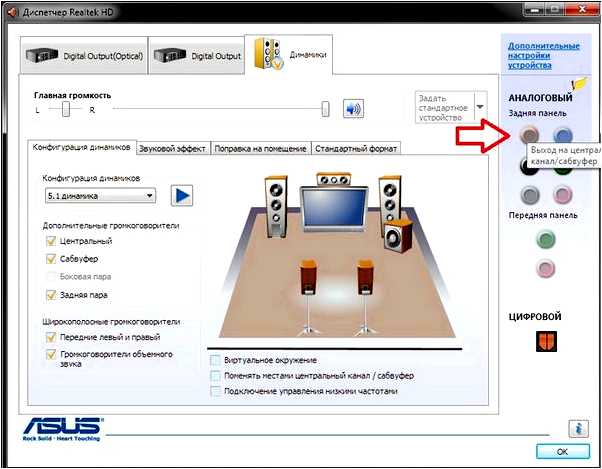Click the front left speaker in room
This screenshot has height=469, width=602.
click(276, 206)
